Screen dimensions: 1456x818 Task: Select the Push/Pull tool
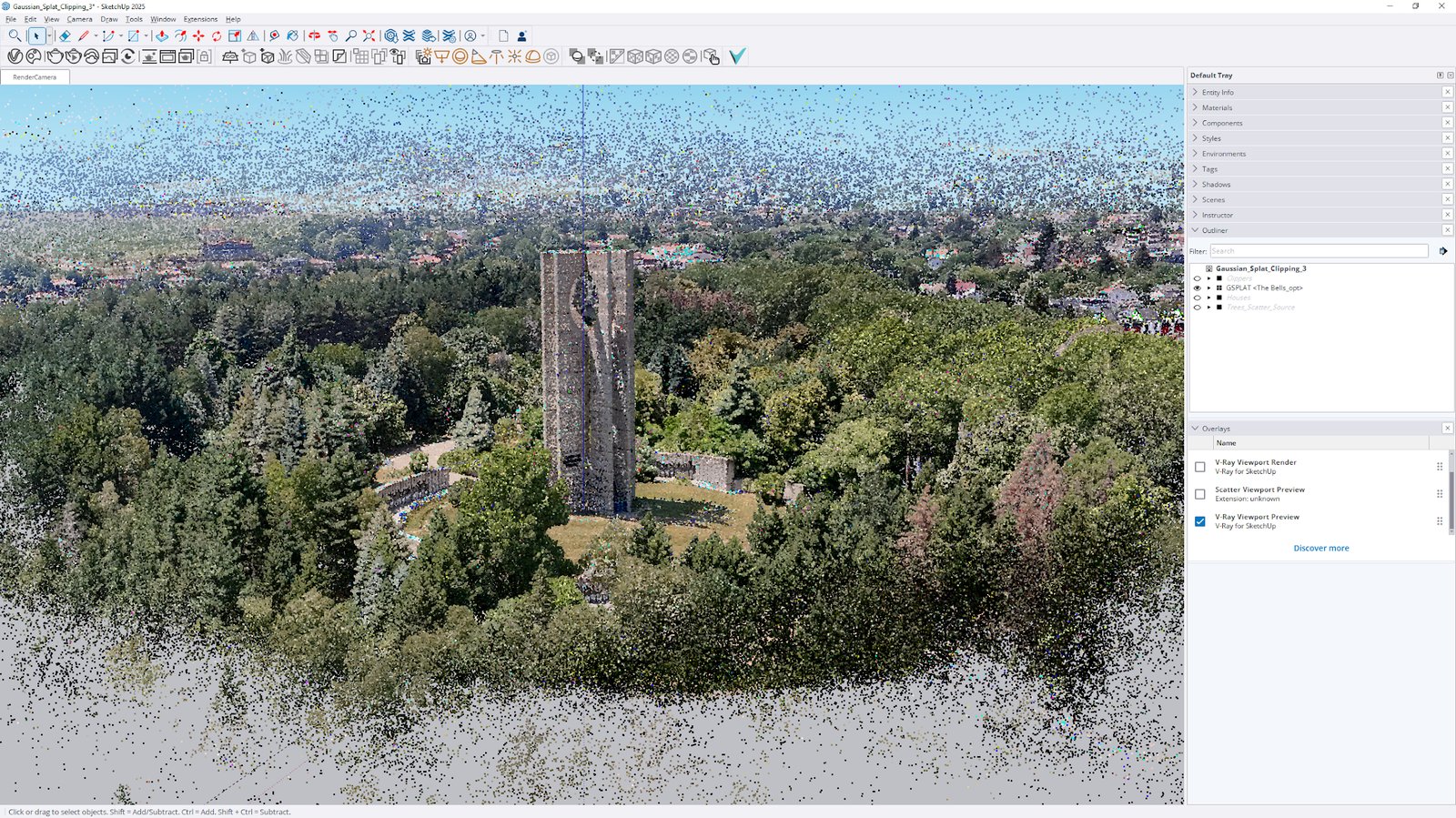[161, 36]
